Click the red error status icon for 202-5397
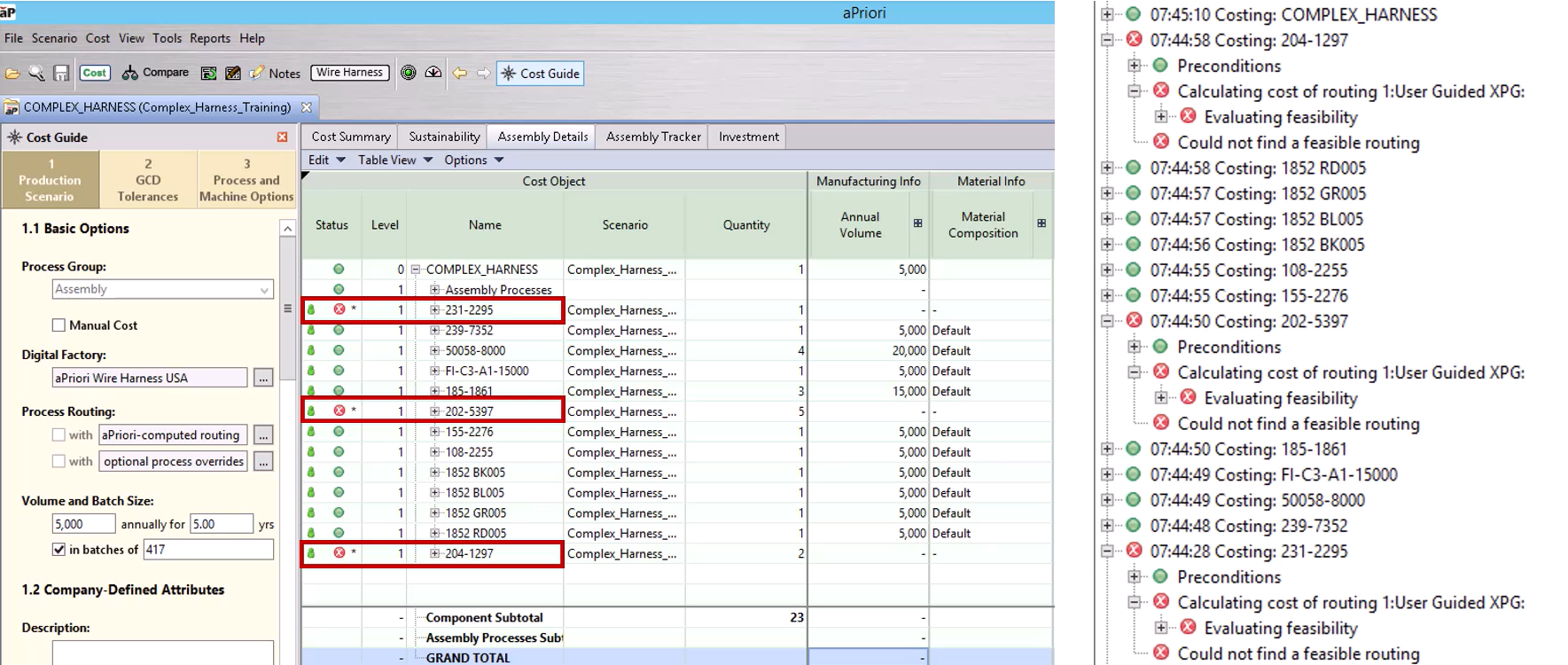 339,411
